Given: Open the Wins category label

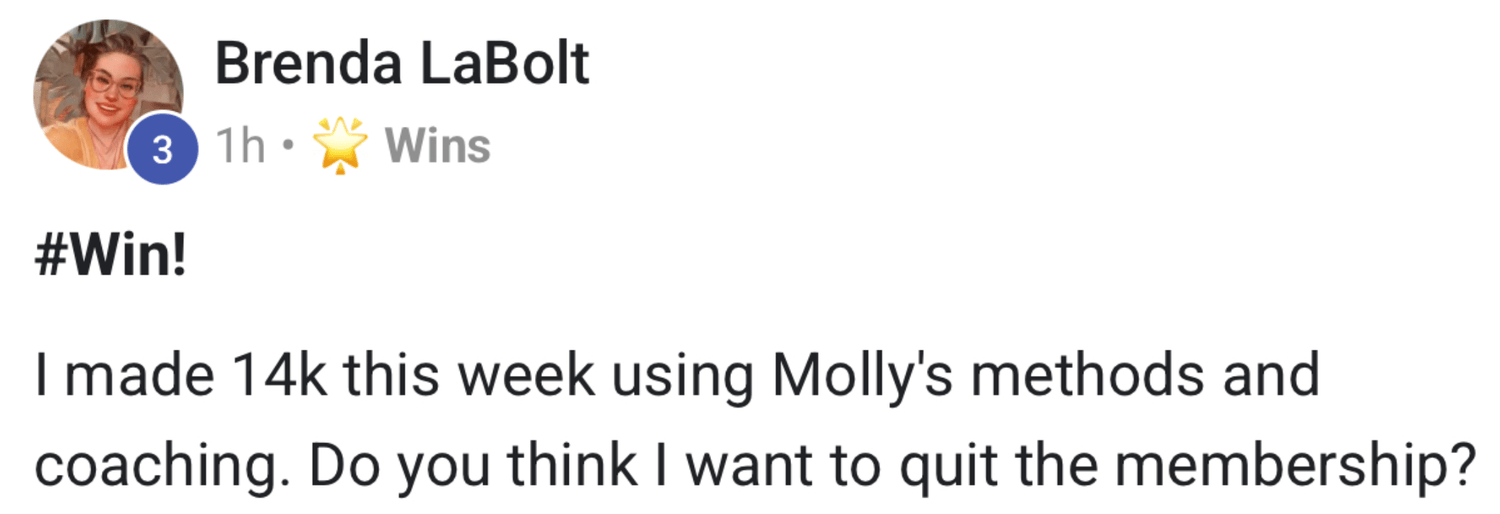Looking at the screenshot, I should tap(438, 148).
